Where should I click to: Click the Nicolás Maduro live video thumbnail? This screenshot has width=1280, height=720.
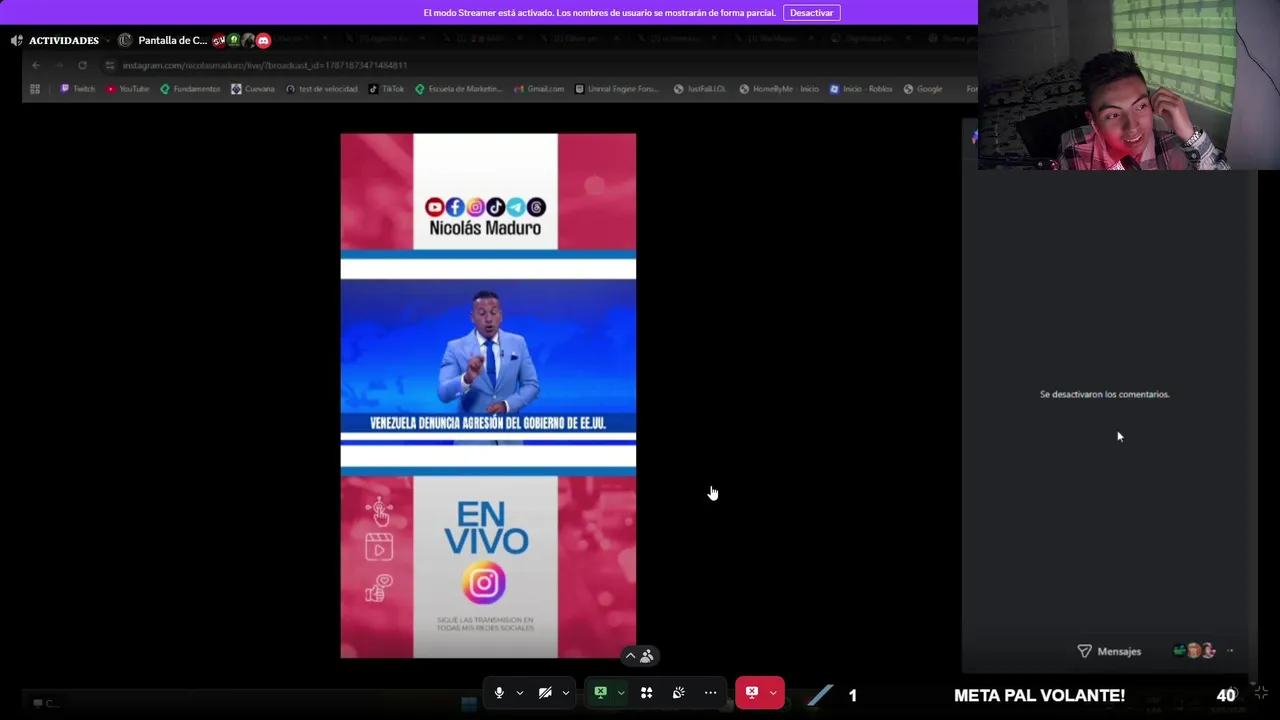[488, 396]
